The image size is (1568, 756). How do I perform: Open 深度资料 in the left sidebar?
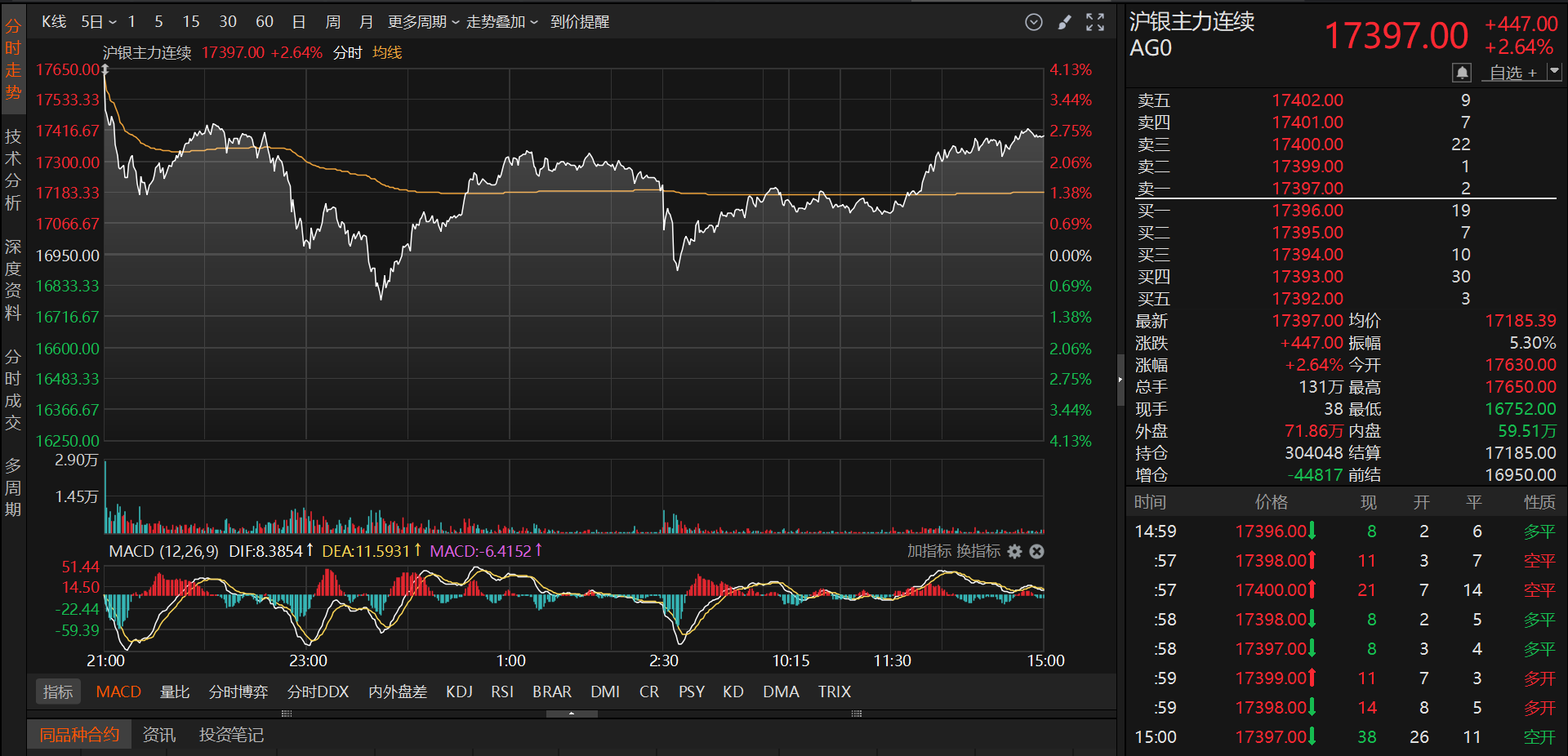pyautogui.click(x=13, y=279)
